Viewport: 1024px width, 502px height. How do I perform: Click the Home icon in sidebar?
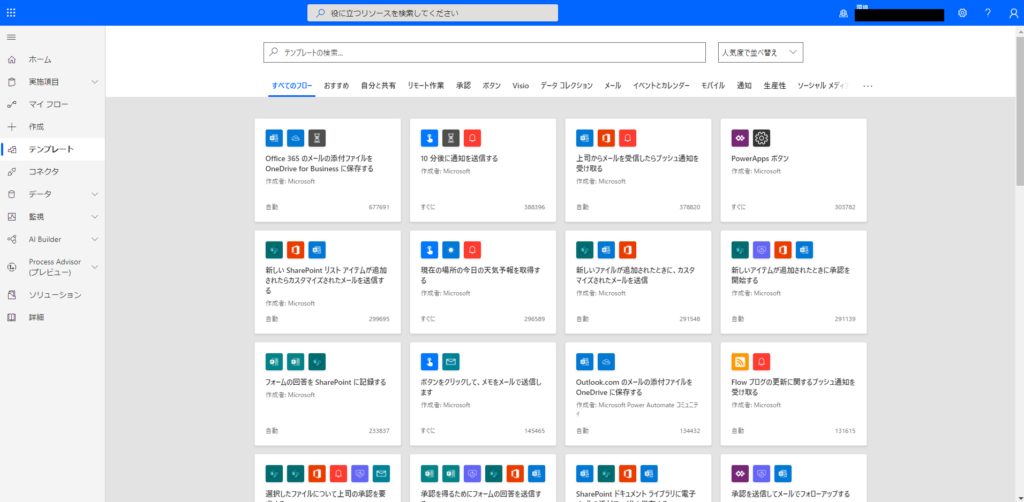pyautogui.click(x=11, y=59)
